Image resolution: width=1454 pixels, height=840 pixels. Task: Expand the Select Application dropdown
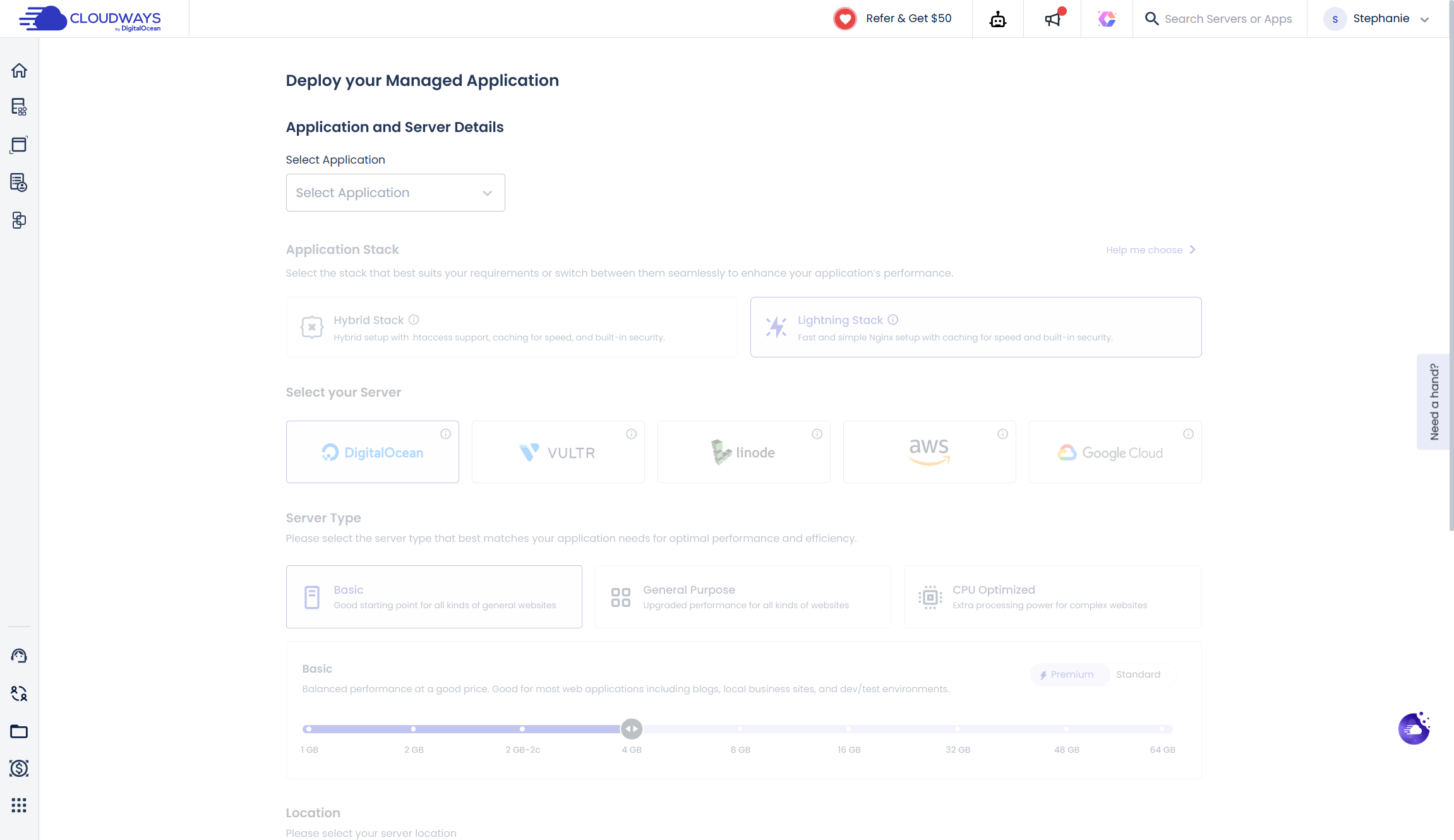click(395, 193)
